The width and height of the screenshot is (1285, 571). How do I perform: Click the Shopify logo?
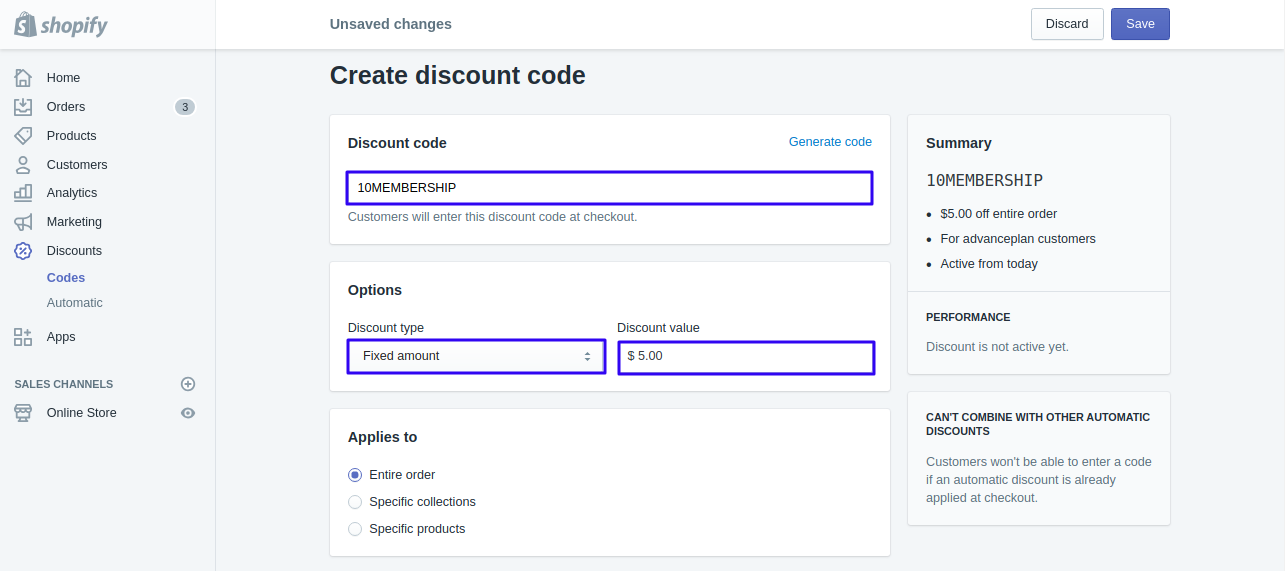tap(61, 24)
